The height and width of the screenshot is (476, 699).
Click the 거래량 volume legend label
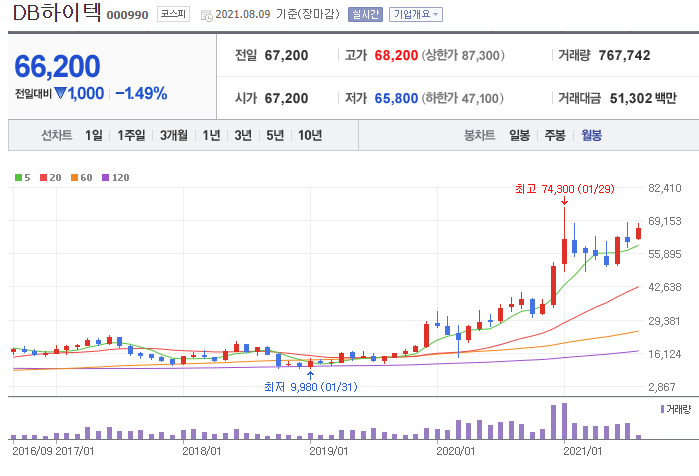678,409
